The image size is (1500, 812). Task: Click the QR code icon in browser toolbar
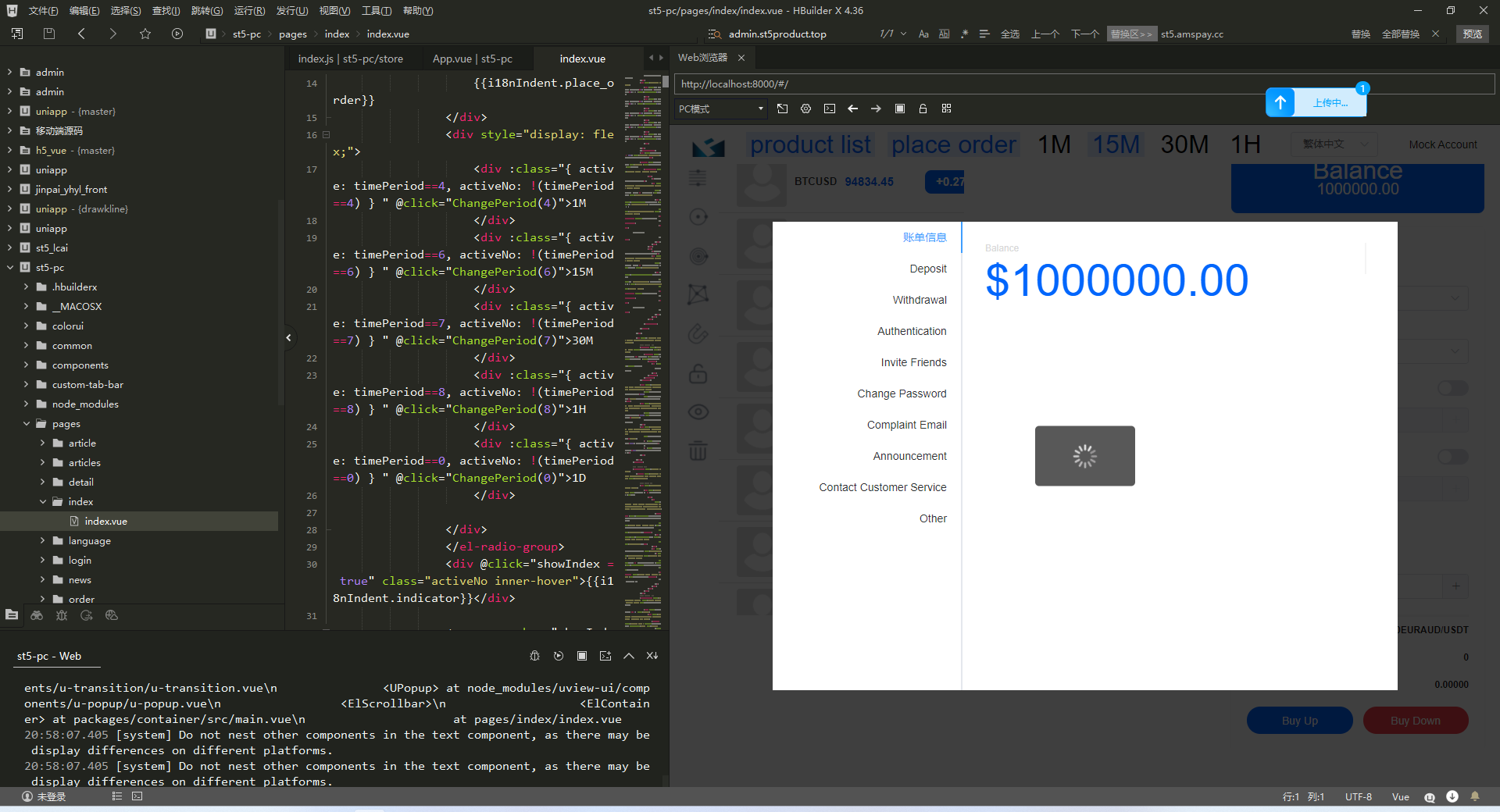946,109
